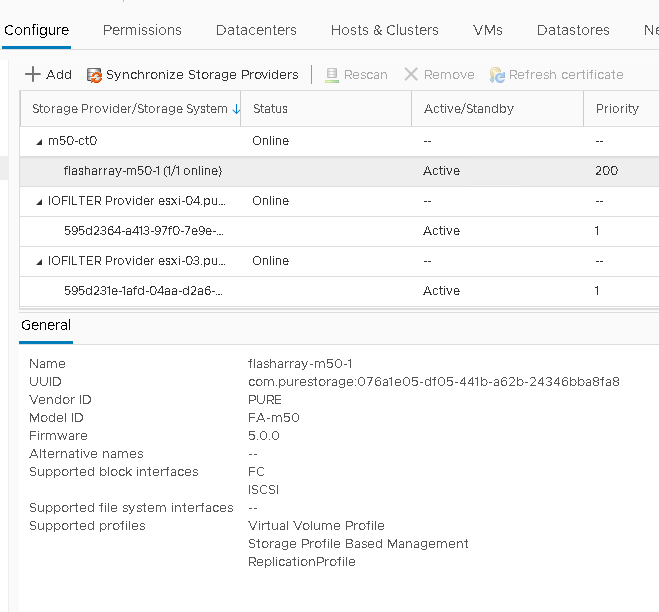Click the Remove X icon
659x612 pixels.
[x=411, y=75]
